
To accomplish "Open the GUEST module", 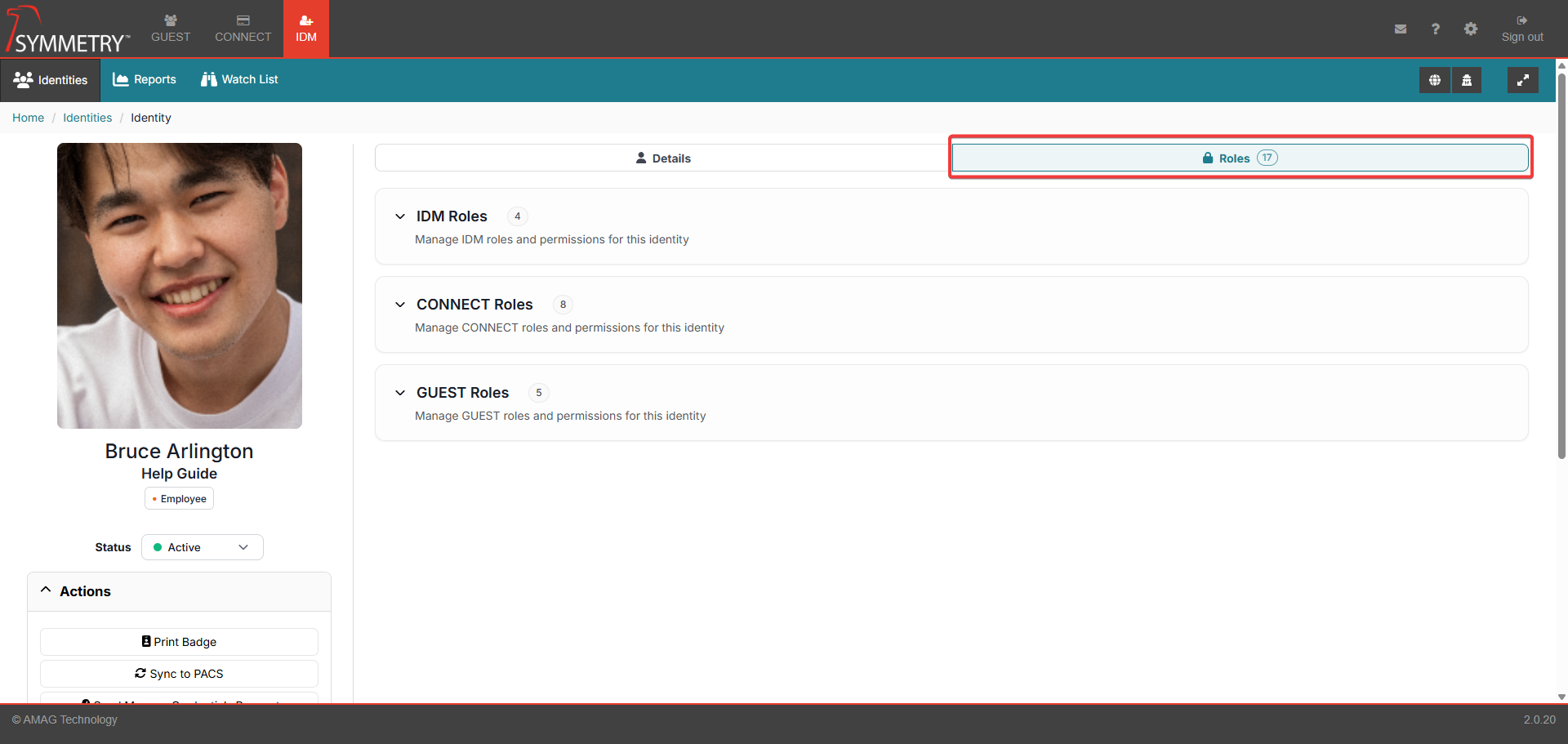I will tap(171, 29).
